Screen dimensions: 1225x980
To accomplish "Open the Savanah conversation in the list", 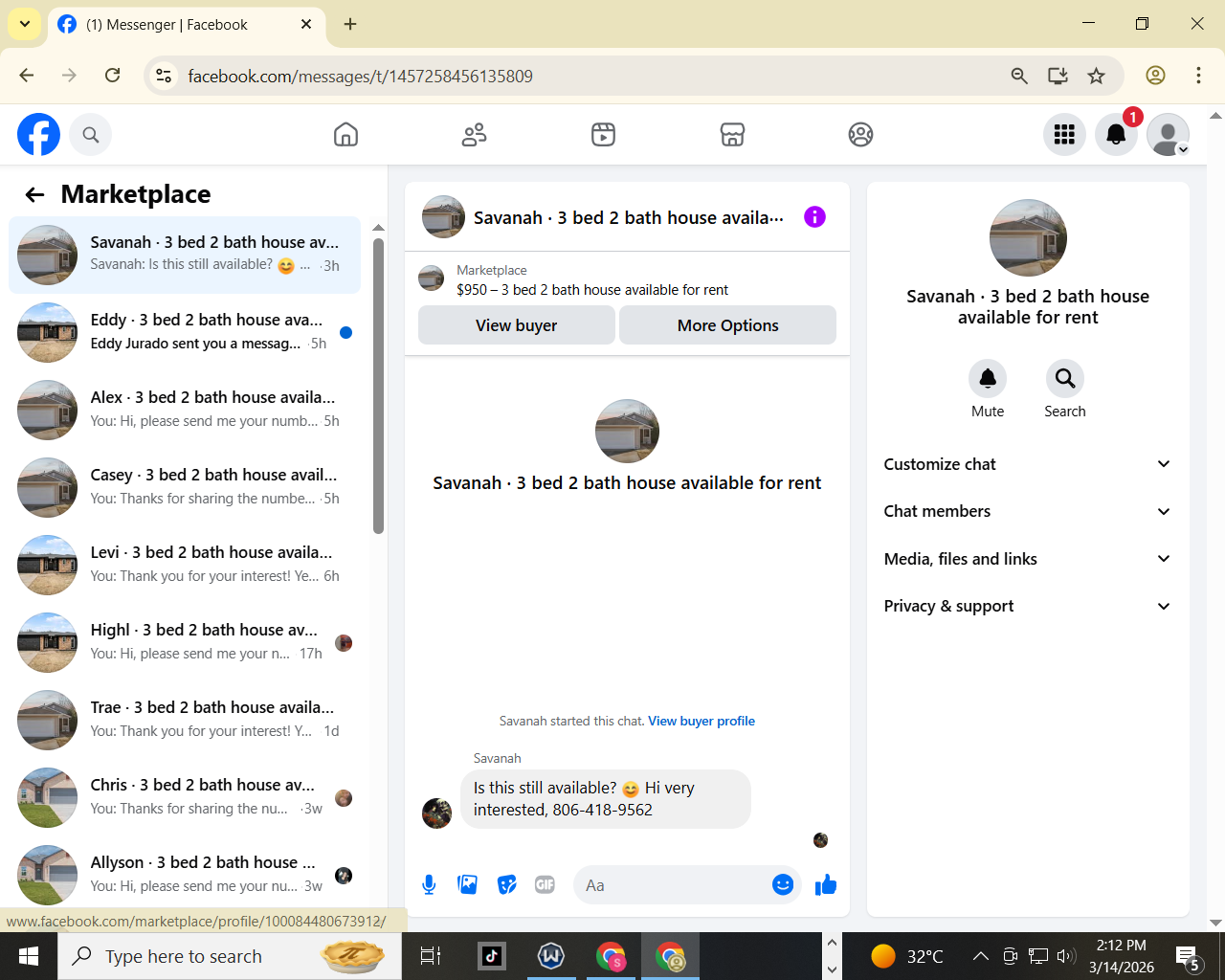I will pyautogui.click(x=185, y=255).
